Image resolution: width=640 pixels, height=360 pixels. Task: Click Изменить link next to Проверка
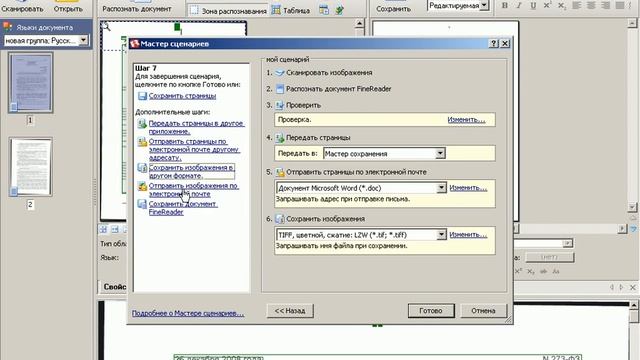click(x=466, y=120)
